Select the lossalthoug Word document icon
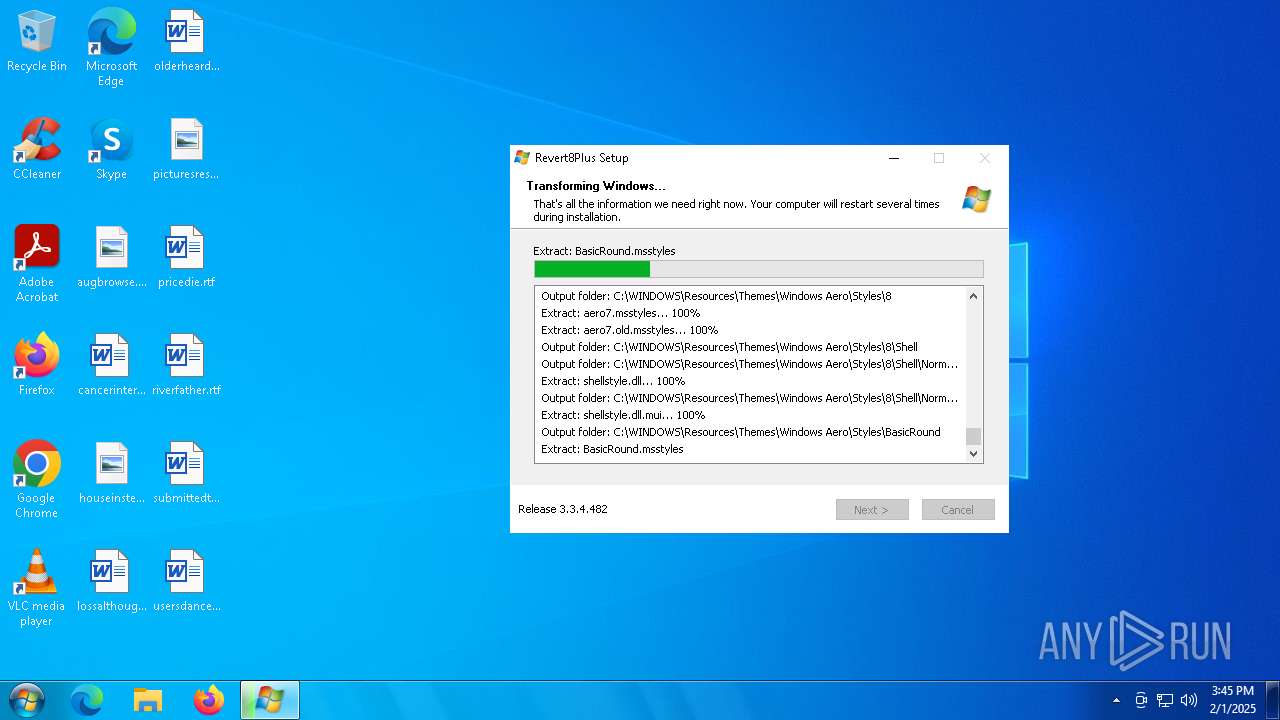The width and height of the screenshot is (1280, 720). point(111,582)
